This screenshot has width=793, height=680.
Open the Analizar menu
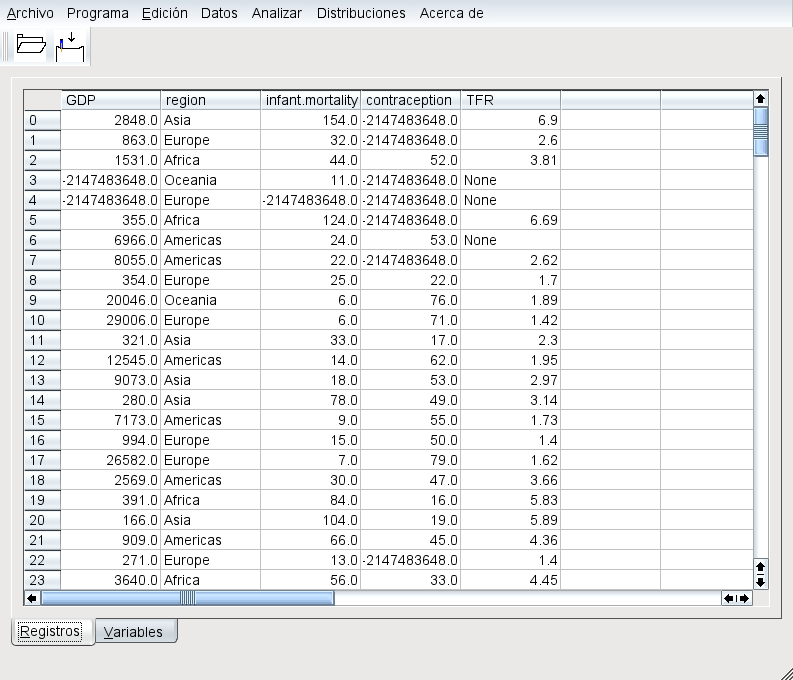click(277, 13)
